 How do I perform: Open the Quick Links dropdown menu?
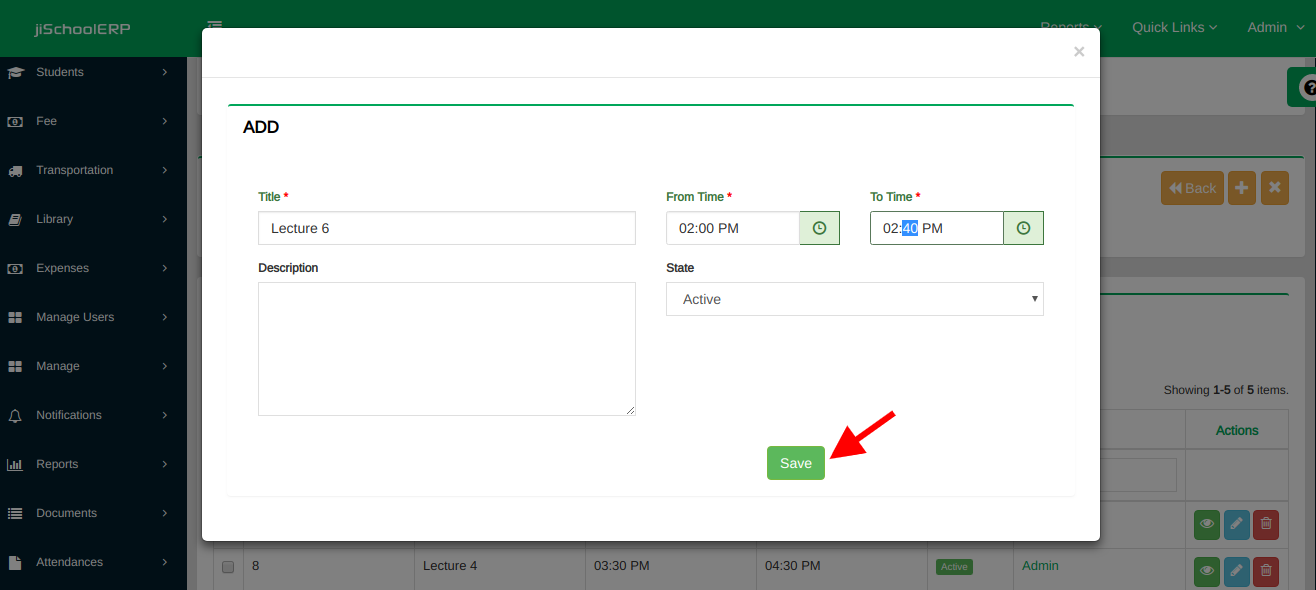(1174, 27)
